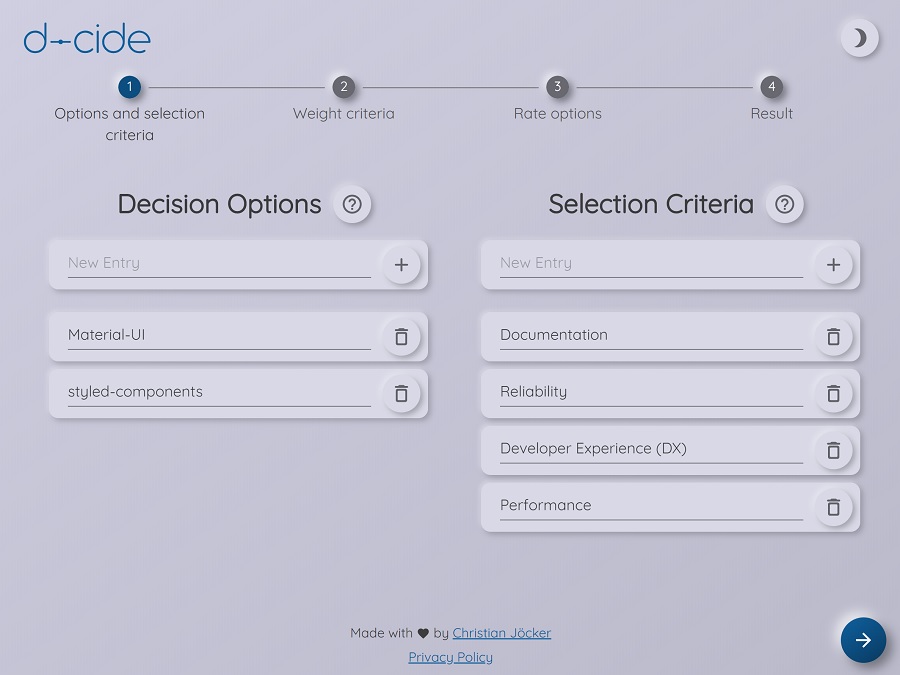Proceed with the next arrow button
900x675 pixels.
pyautogui.click(x=863, y=640)
